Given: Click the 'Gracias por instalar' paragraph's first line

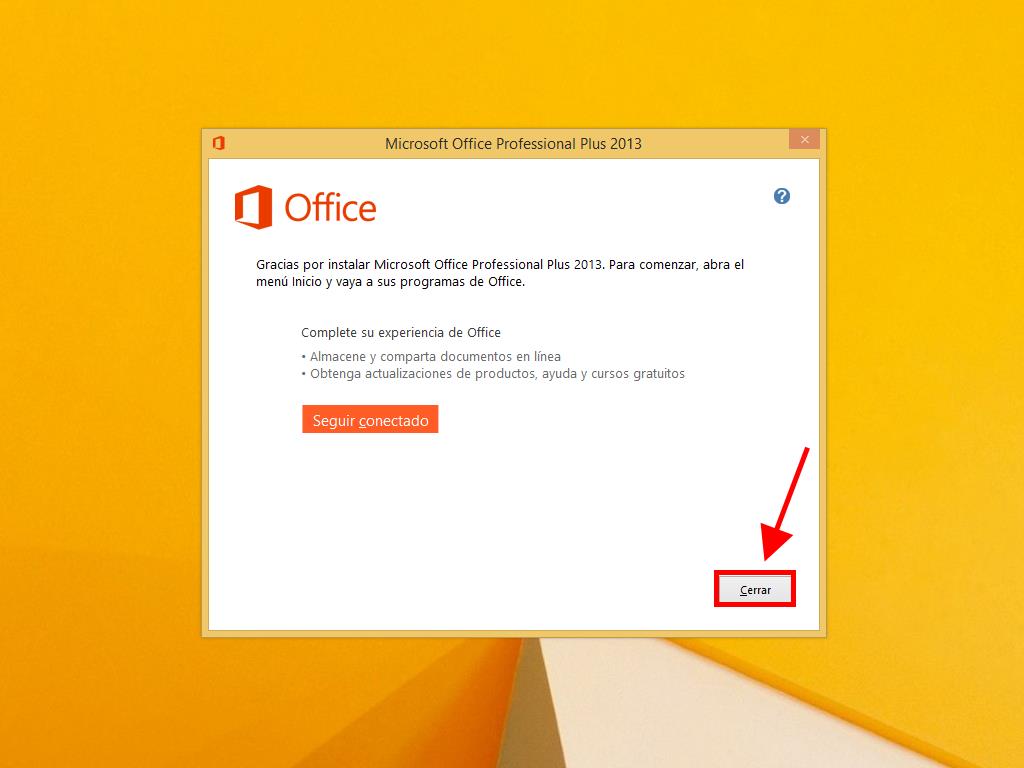Looking at the screenshot, I should [x=500, y=264].
